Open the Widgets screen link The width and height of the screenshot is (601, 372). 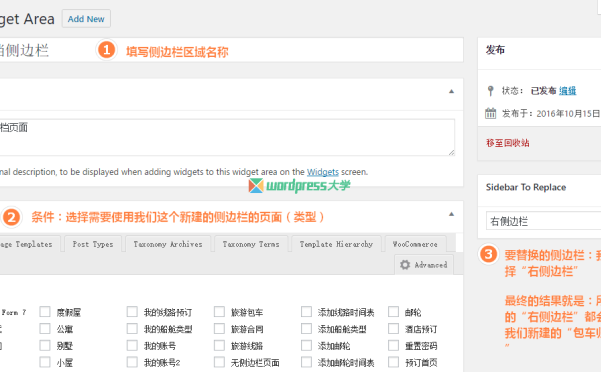coord(323,172)
